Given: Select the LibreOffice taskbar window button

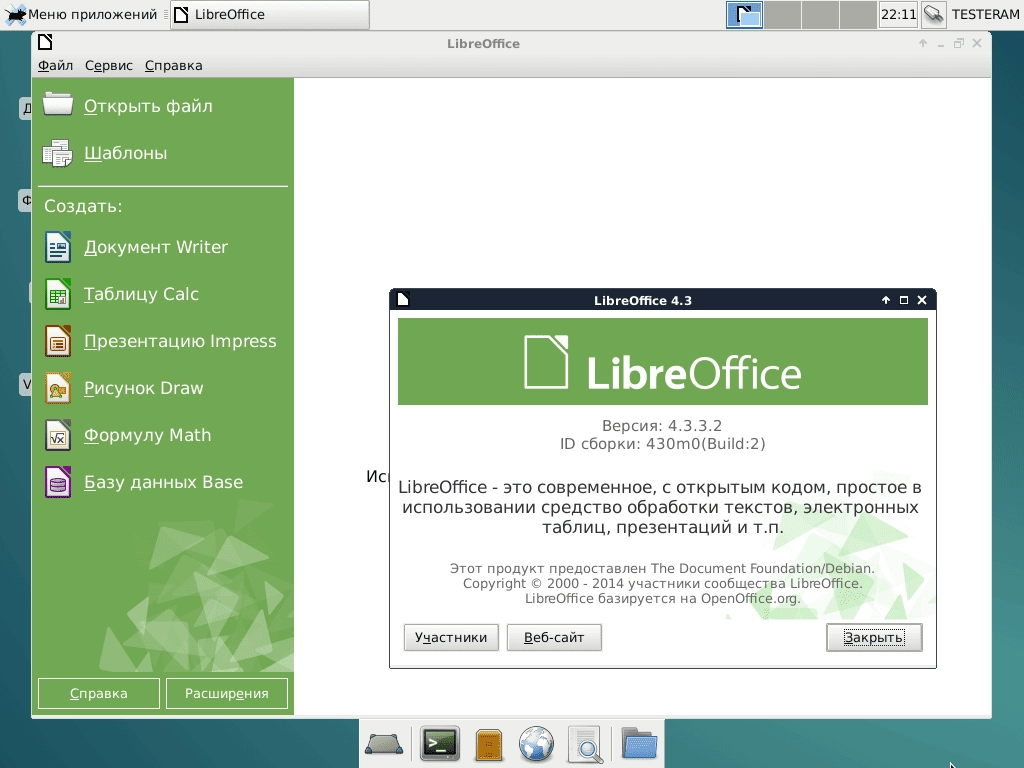Looking at the screenshot, I should tap(270, 14).
